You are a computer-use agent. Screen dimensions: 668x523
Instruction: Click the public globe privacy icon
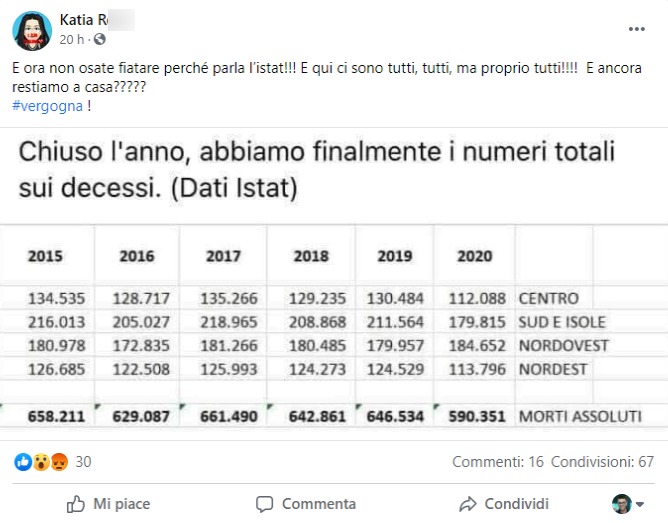coord(100,39)
